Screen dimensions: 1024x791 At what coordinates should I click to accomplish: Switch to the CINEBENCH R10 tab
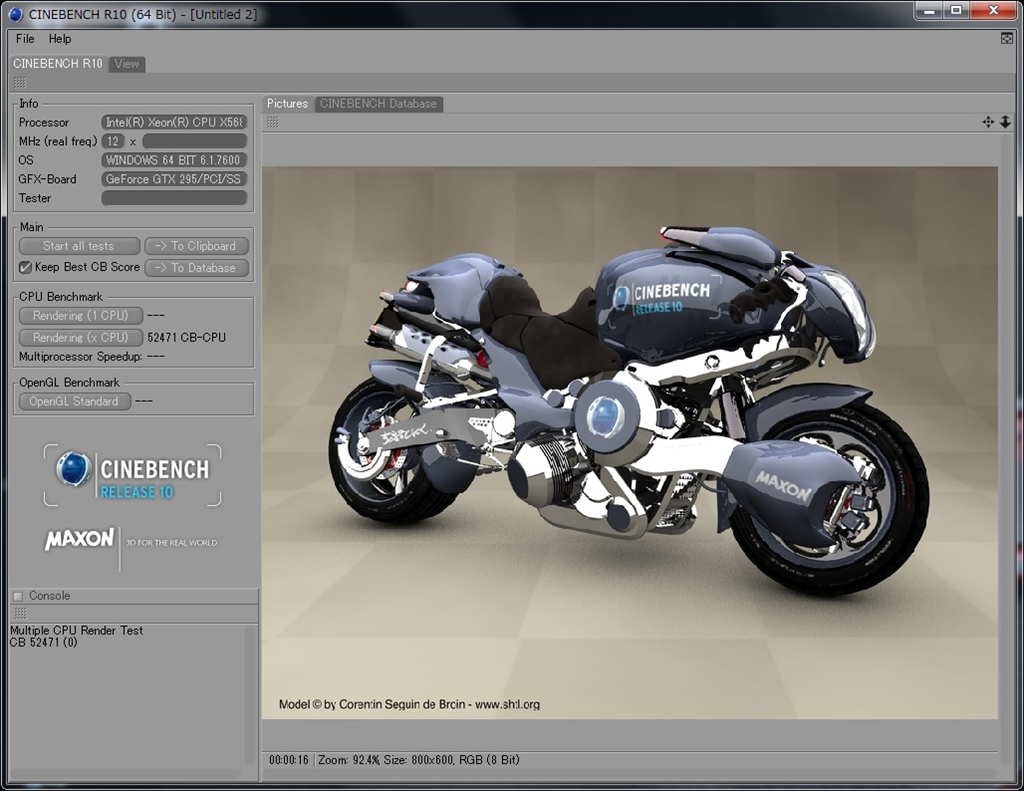point(57,63)
